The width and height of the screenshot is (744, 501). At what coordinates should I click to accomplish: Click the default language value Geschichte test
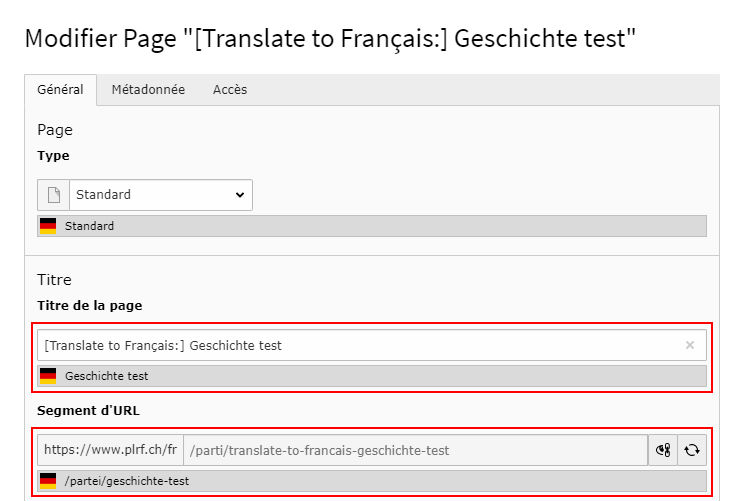pyautogui.click(x=107, y=376)
